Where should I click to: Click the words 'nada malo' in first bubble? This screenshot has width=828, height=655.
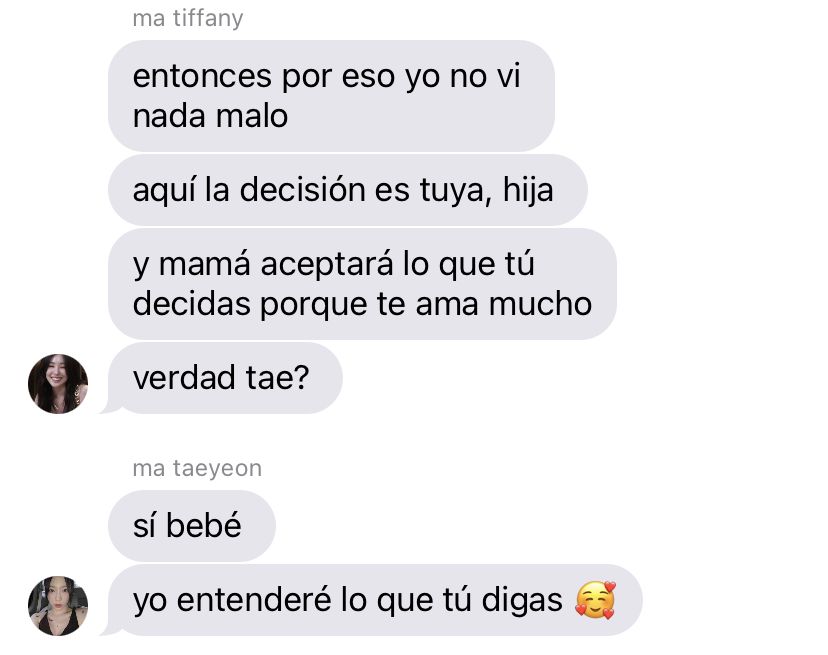coord(210,116)
